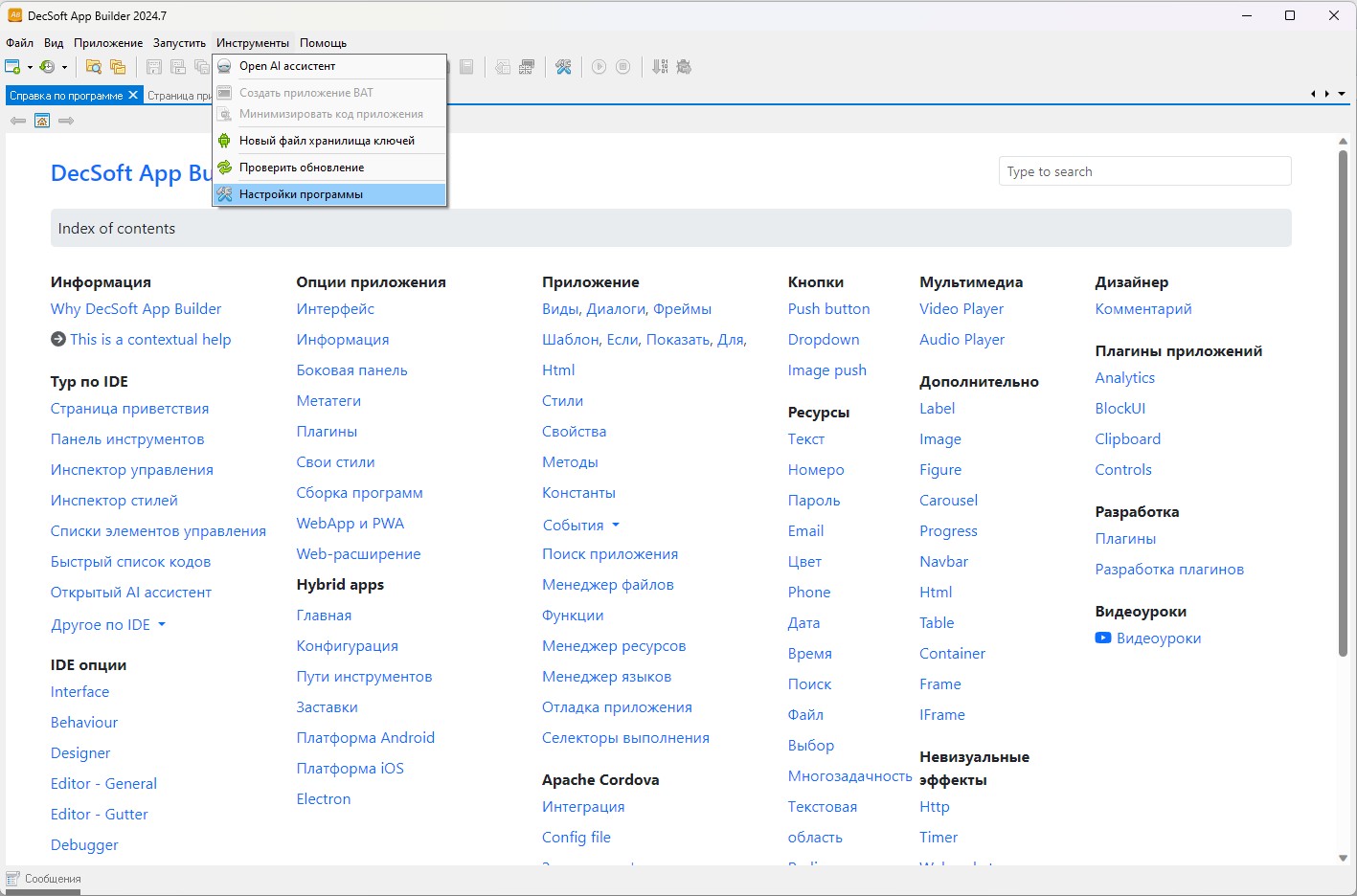Click the wrench settings toolbar icon

point(563,67)
